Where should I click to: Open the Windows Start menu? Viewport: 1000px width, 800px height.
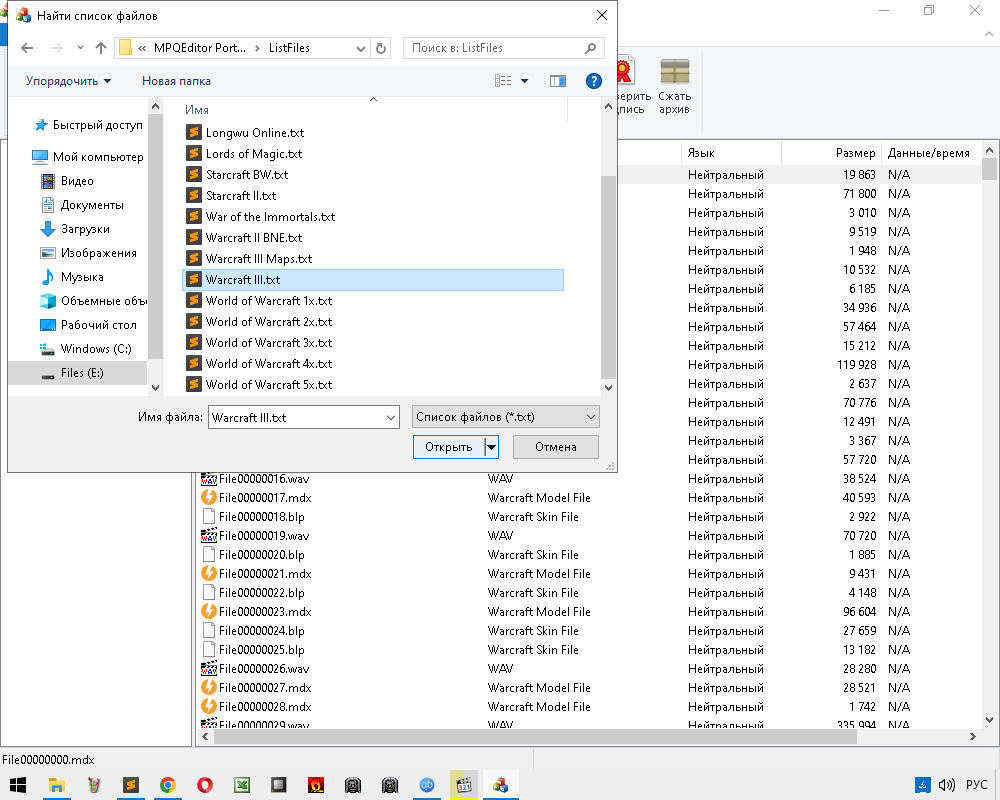coord(18,785)
